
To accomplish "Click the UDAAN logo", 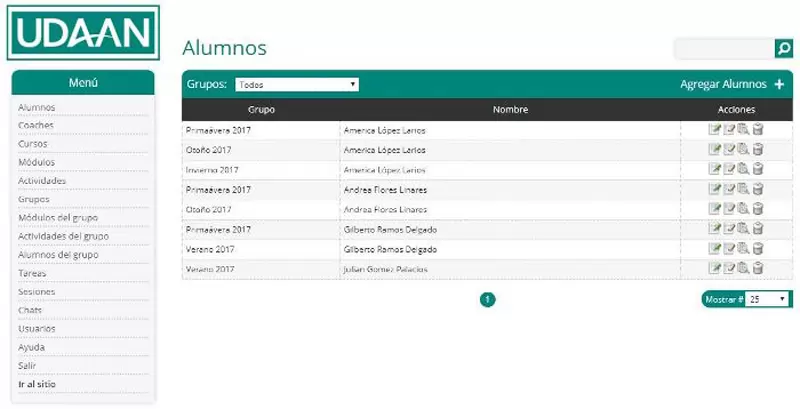I will coord(83,33).
